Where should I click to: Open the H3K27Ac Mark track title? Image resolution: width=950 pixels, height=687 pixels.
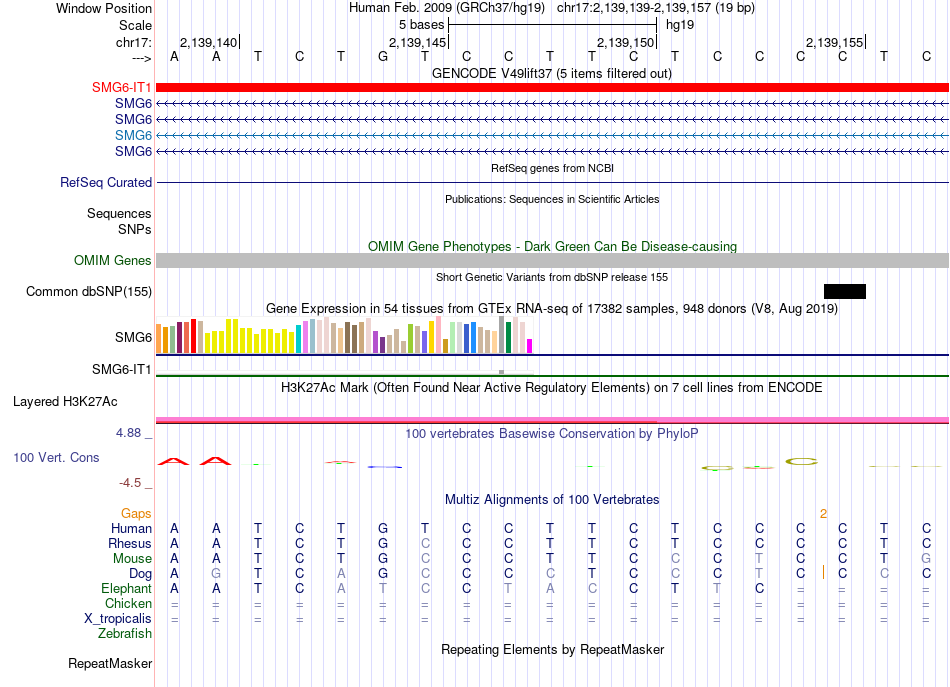point(552,387)
